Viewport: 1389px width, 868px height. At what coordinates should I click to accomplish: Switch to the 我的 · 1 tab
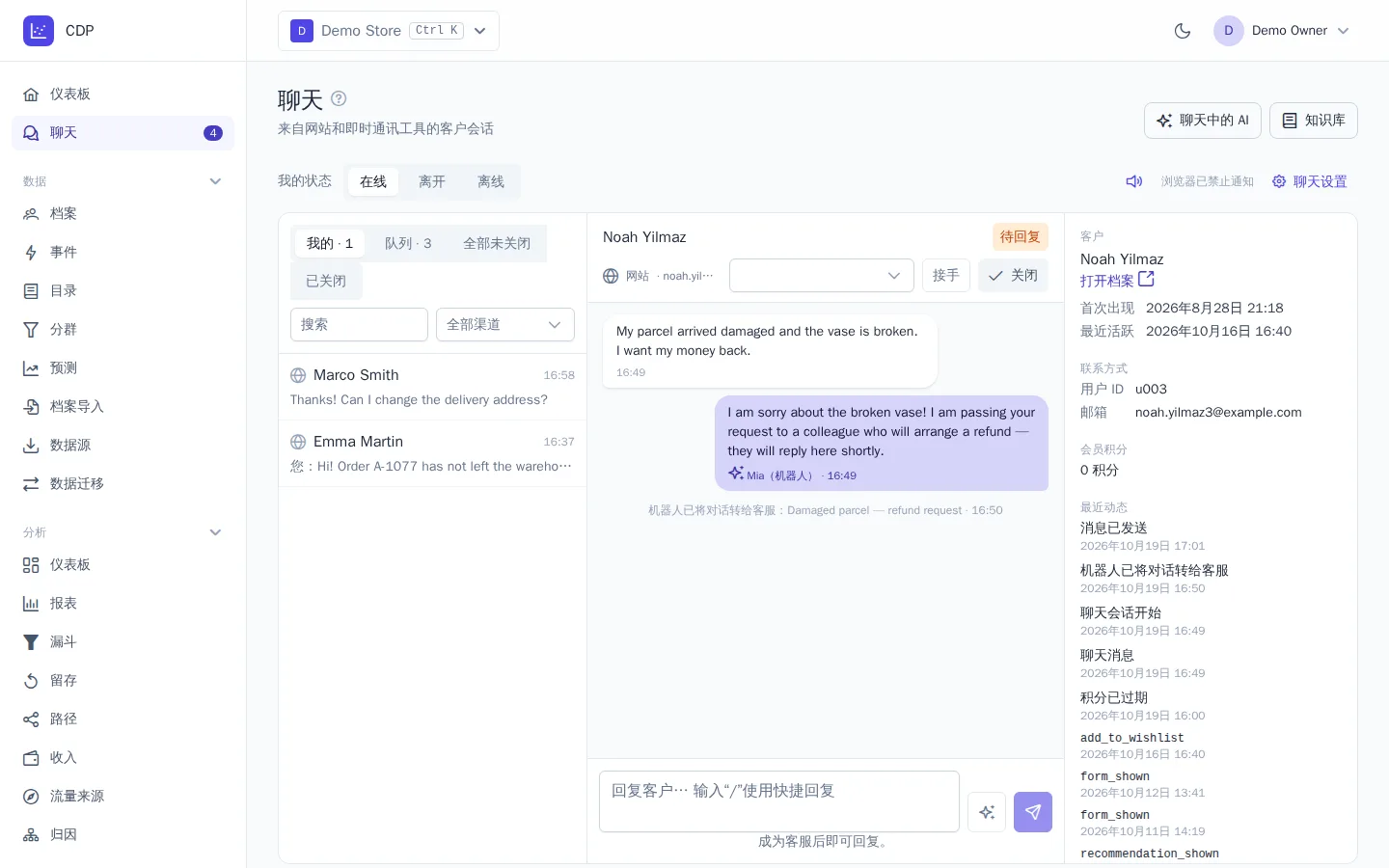(330, 243)
